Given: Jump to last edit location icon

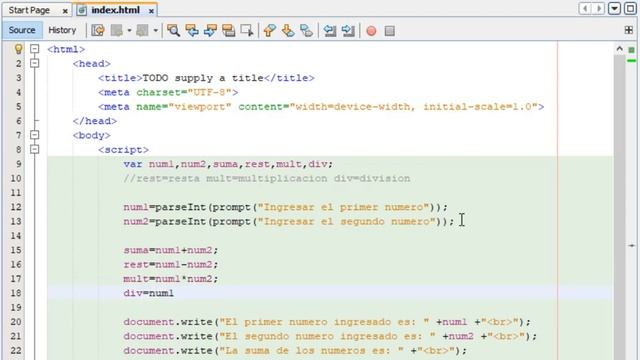Looking at the screenshot, I should tap(98, 31).
